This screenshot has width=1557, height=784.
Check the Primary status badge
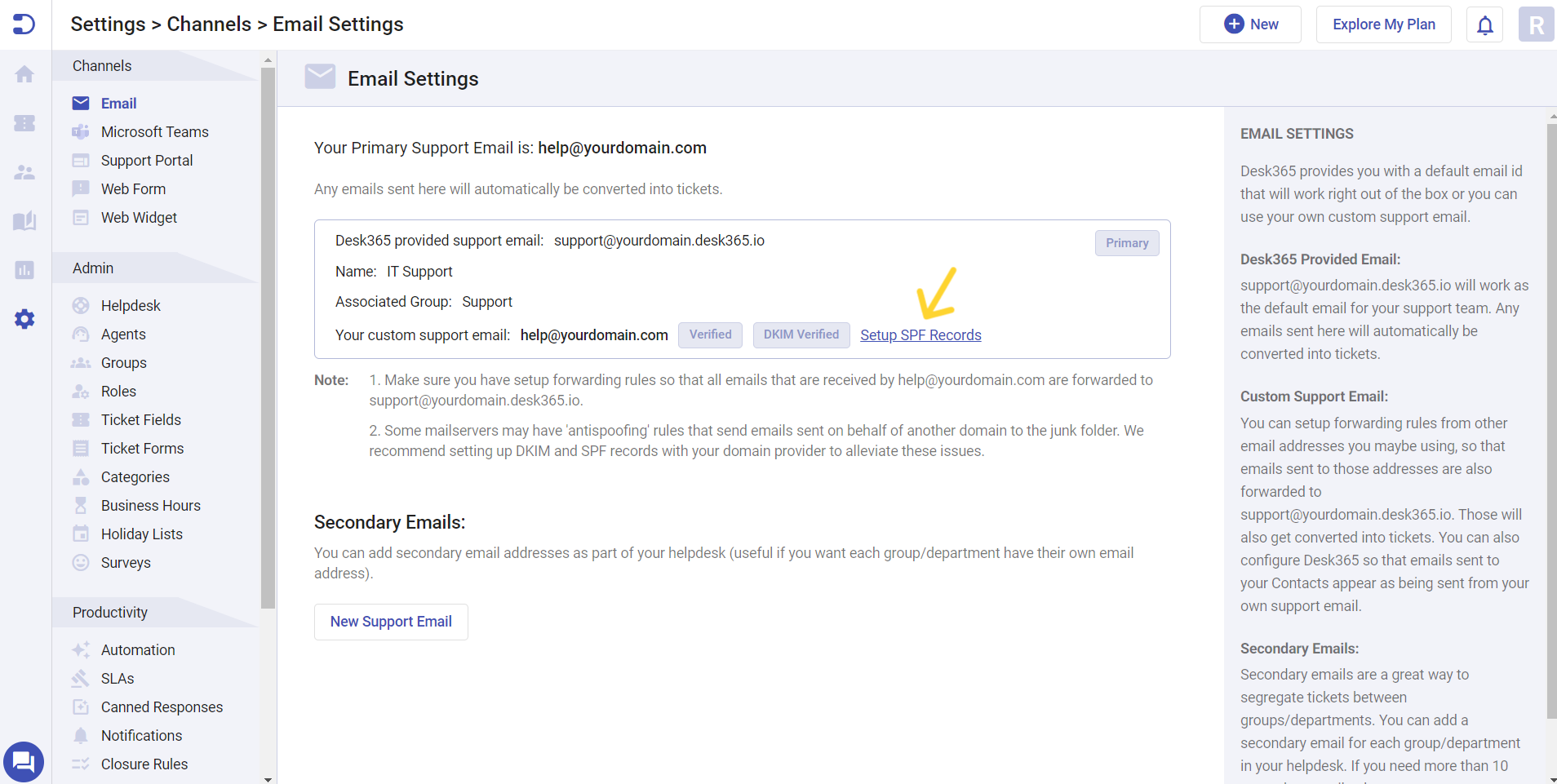(x=1126, y=242)
